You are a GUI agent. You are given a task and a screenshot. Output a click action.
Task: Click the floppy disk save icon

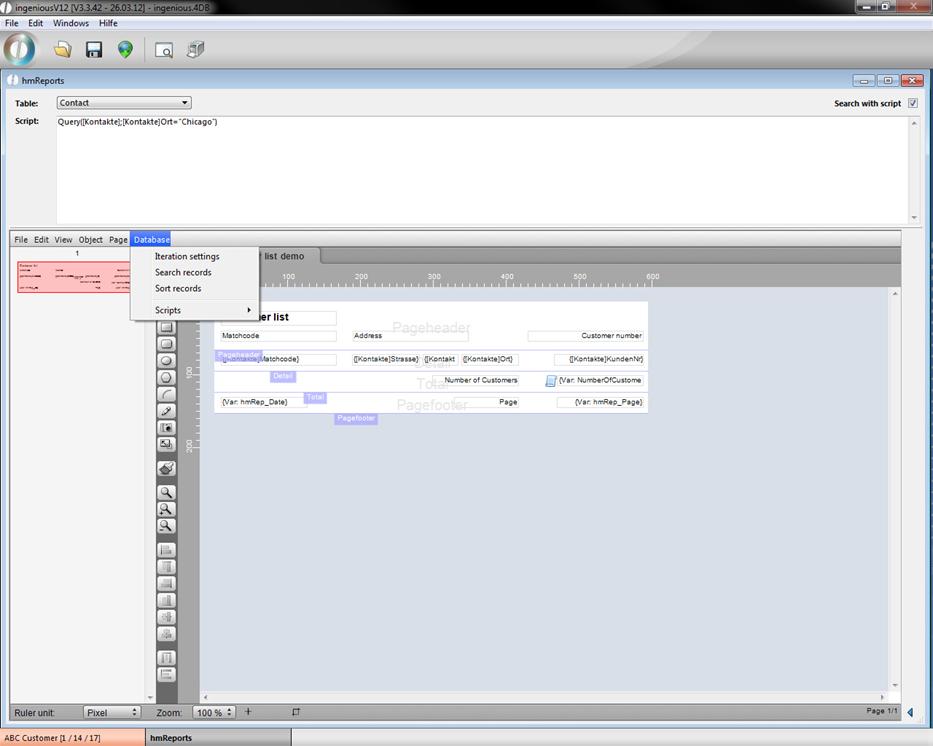(x=94, y=49)
